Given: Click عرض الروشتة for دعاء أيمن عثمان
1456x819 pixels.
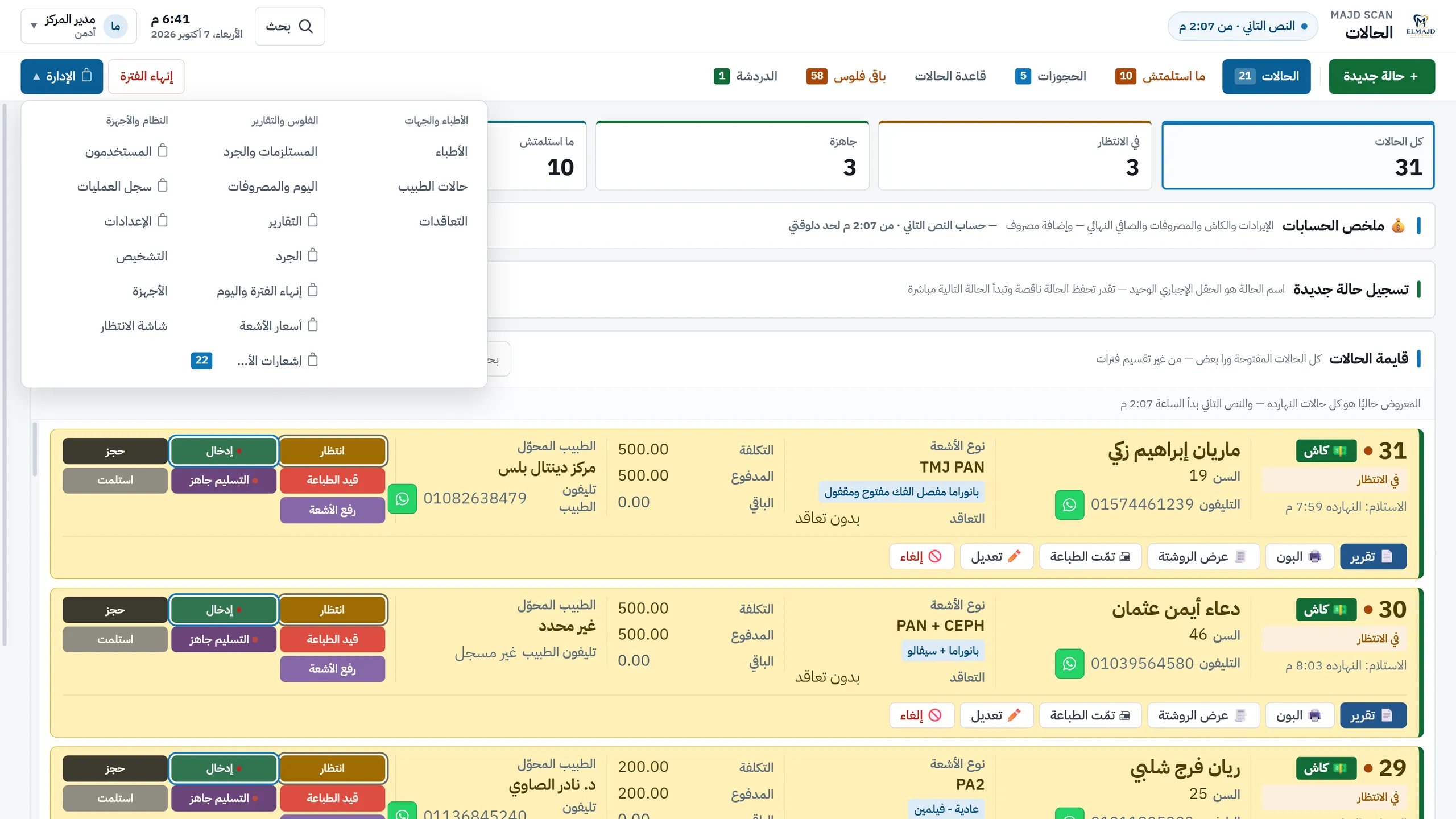Looking at the screenshot, I should click(x=1203, y=715).
